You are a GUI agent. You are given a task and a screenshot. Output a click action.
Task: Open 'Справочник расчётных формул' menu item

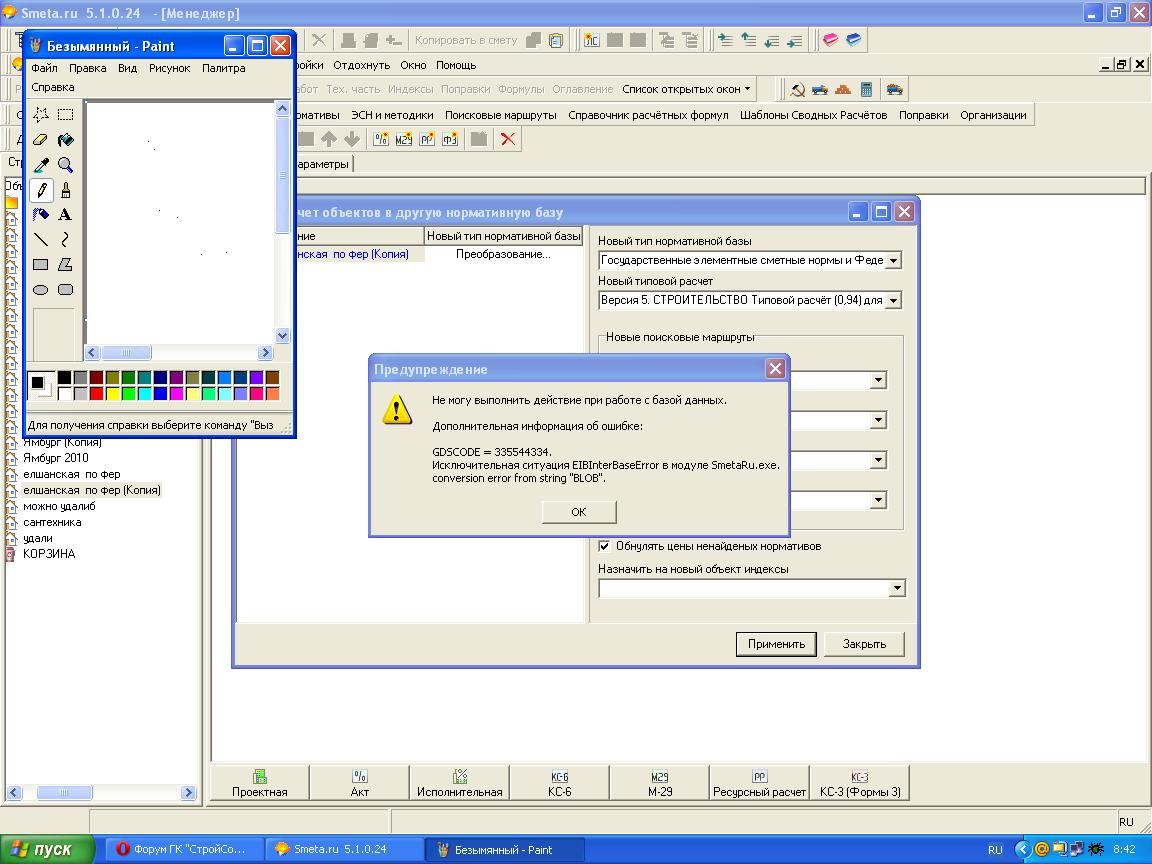pyautogui.click(x=648, y=115)
